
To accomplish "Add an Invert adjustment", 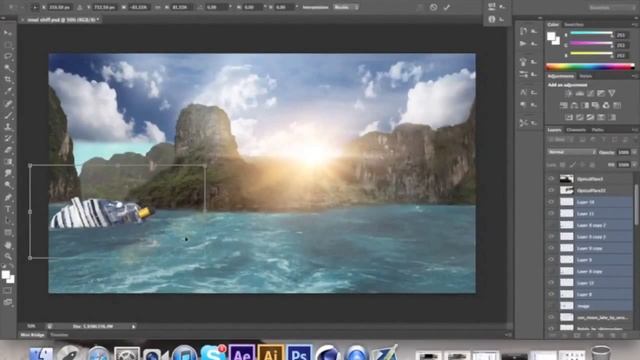I will (x=569, y=117).
